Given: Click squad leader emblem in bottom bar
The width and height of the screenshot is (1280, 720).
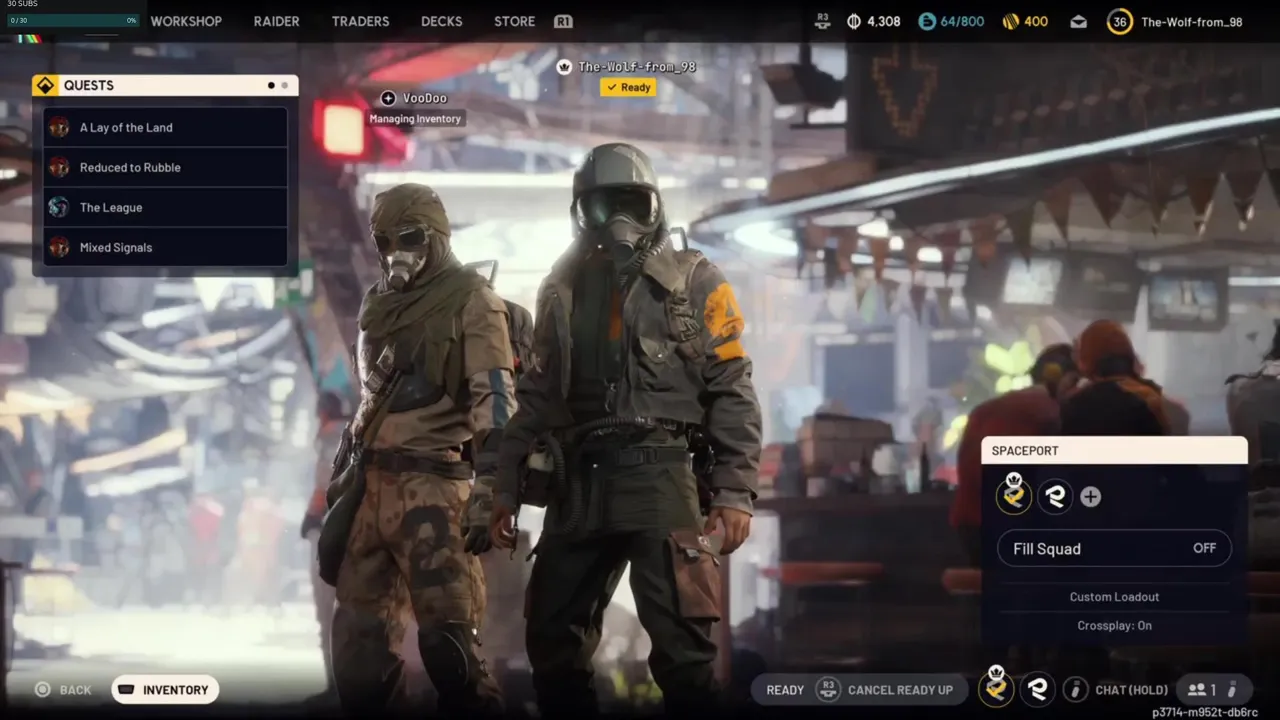Looking at the screenshot, I should tap(995, 689).
